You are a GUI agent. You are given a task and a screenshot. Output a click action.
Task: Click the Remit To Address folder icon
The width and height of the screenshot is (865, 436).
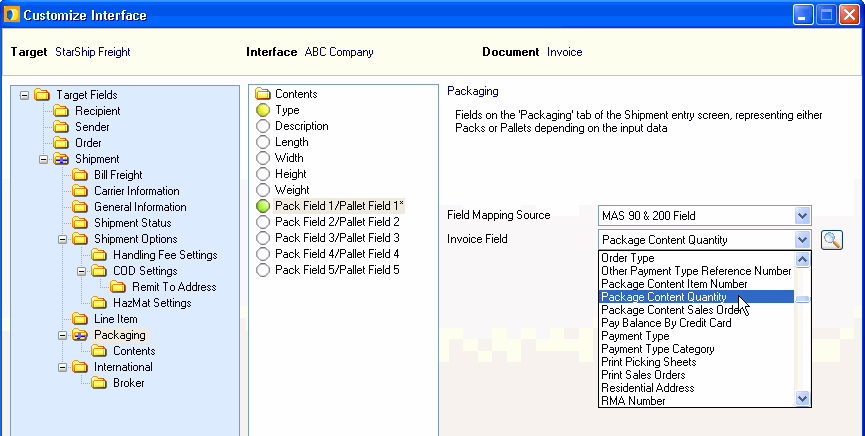(x=118, y=287)
